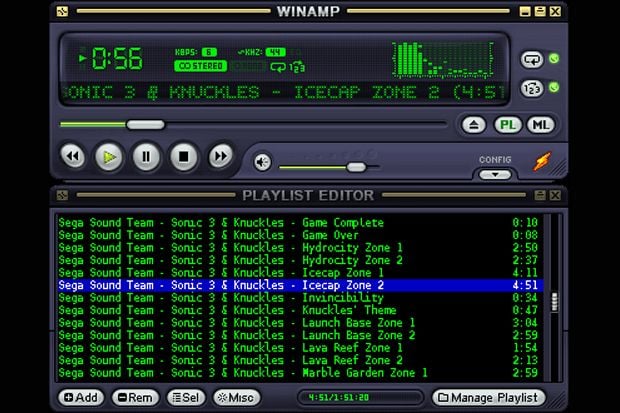
Task: Click the KBPS bitrate value
Action: [209, 52]
